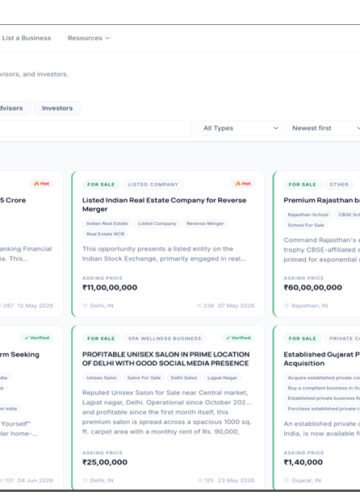
Task: Click views eye icon beside 238
Action: point(199,306)
